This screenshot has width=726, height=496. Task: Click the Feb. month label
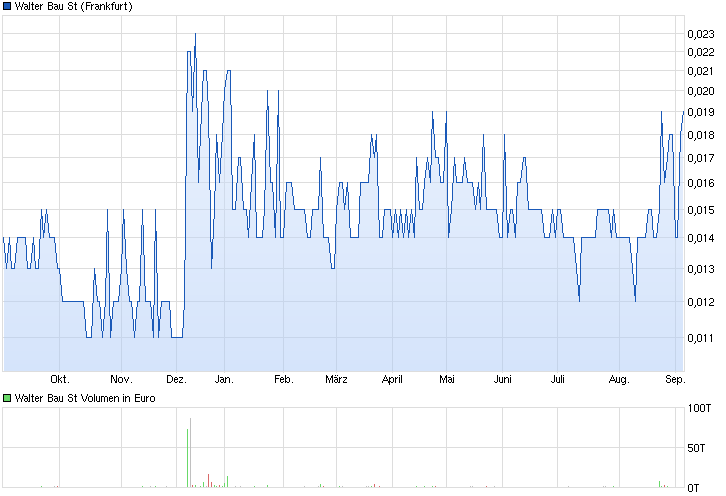click(284, 379)
